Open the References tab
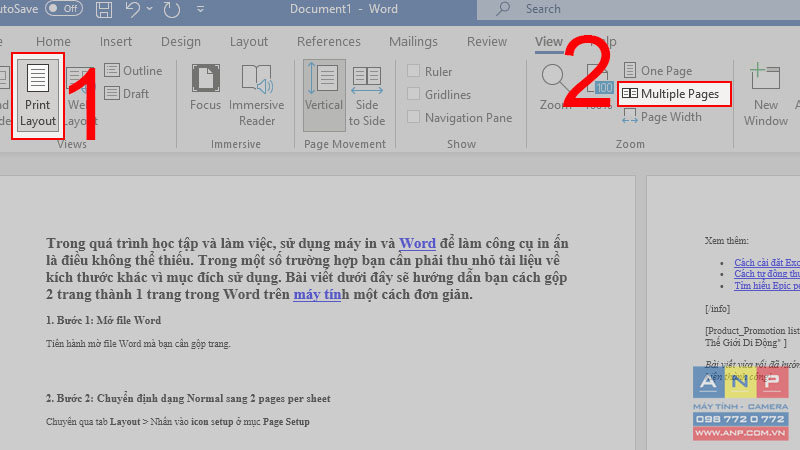 pyautogui.click(x=329, y=41)
